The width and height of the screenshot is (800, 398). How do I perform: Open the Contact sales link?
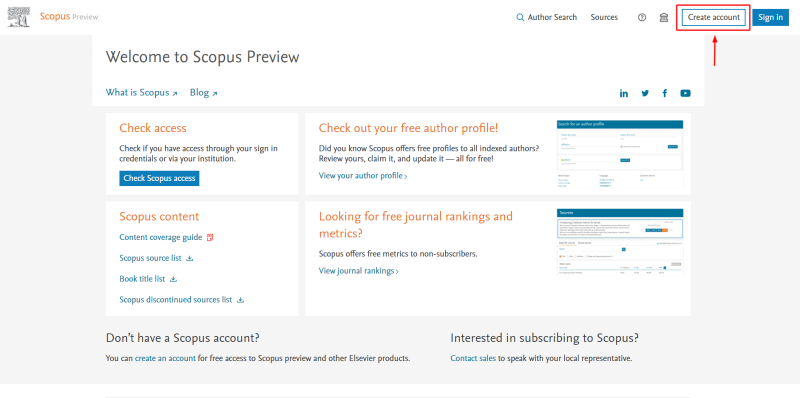pyautogui.click(x=473, y=358)
